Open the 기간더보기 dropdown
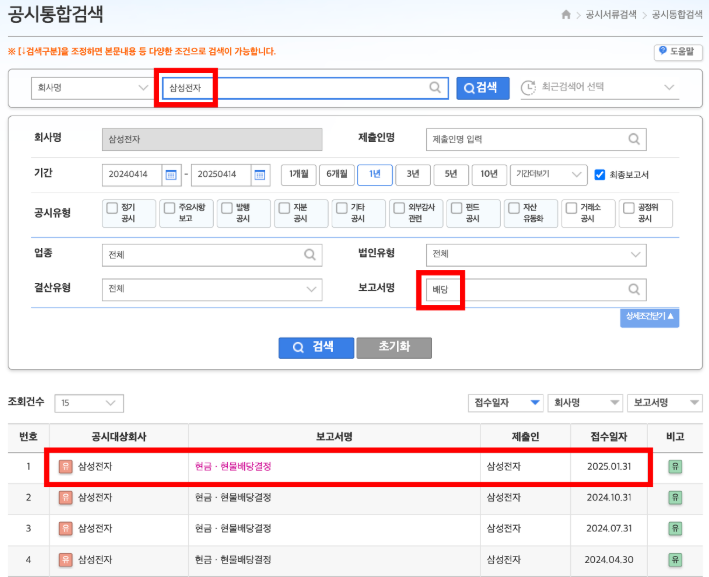The width and height of the screenshot is (709, 577). click(548, 175)
